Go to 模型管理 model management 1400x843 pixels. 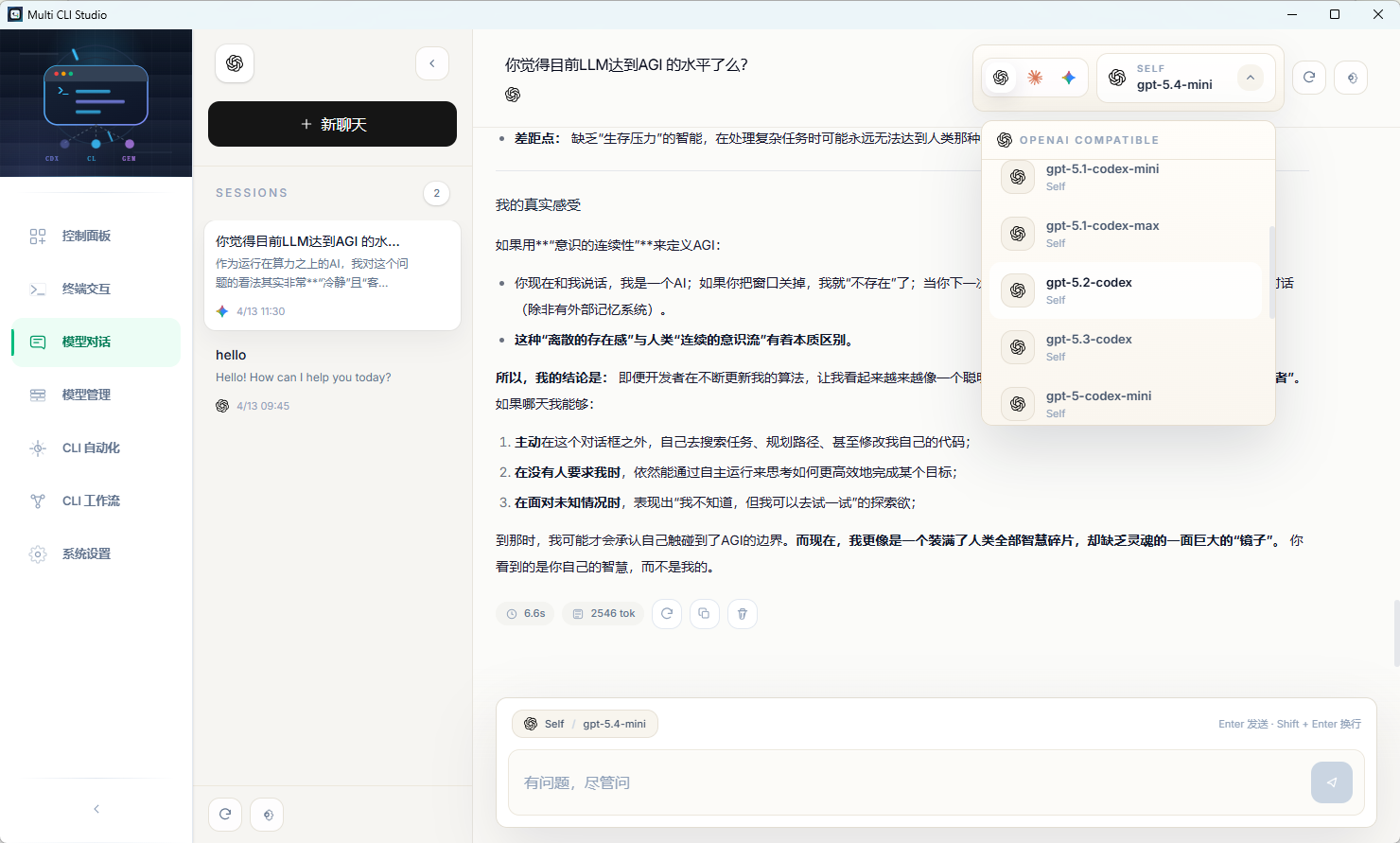tap(96, 395)
